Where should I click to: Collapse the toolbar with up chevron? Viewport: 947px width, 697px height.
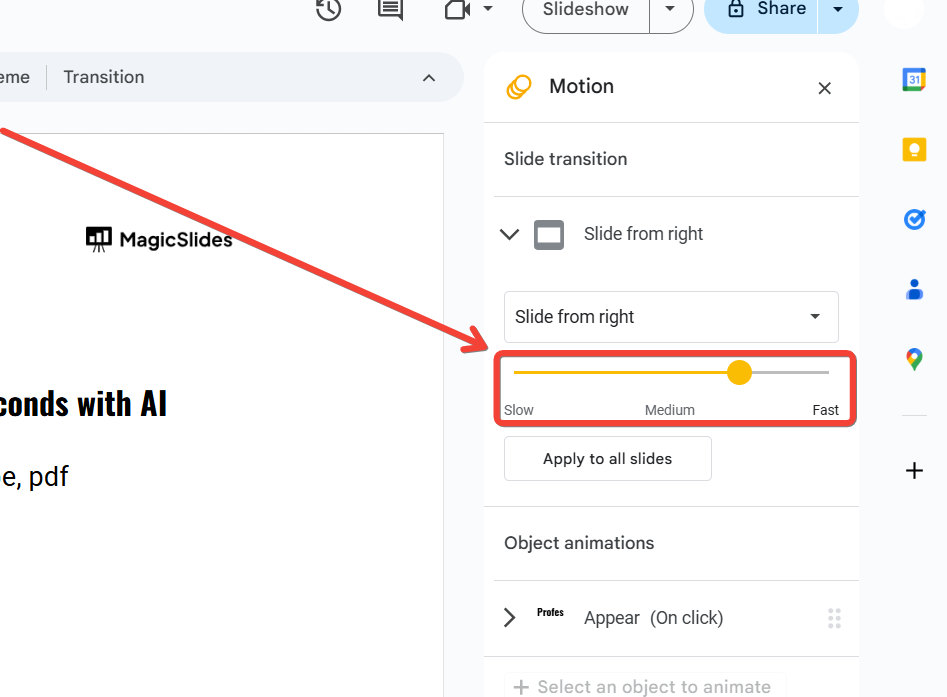(429, 78)
